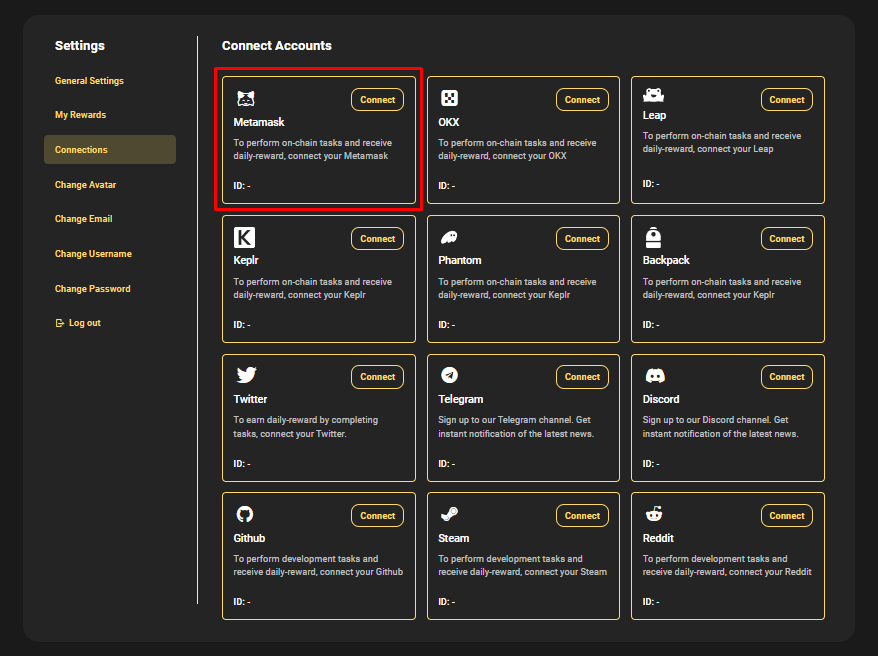Click the Phantom ghost icon
The height and width of the screenshot is (656, 878).
click(x=449, y=237)
